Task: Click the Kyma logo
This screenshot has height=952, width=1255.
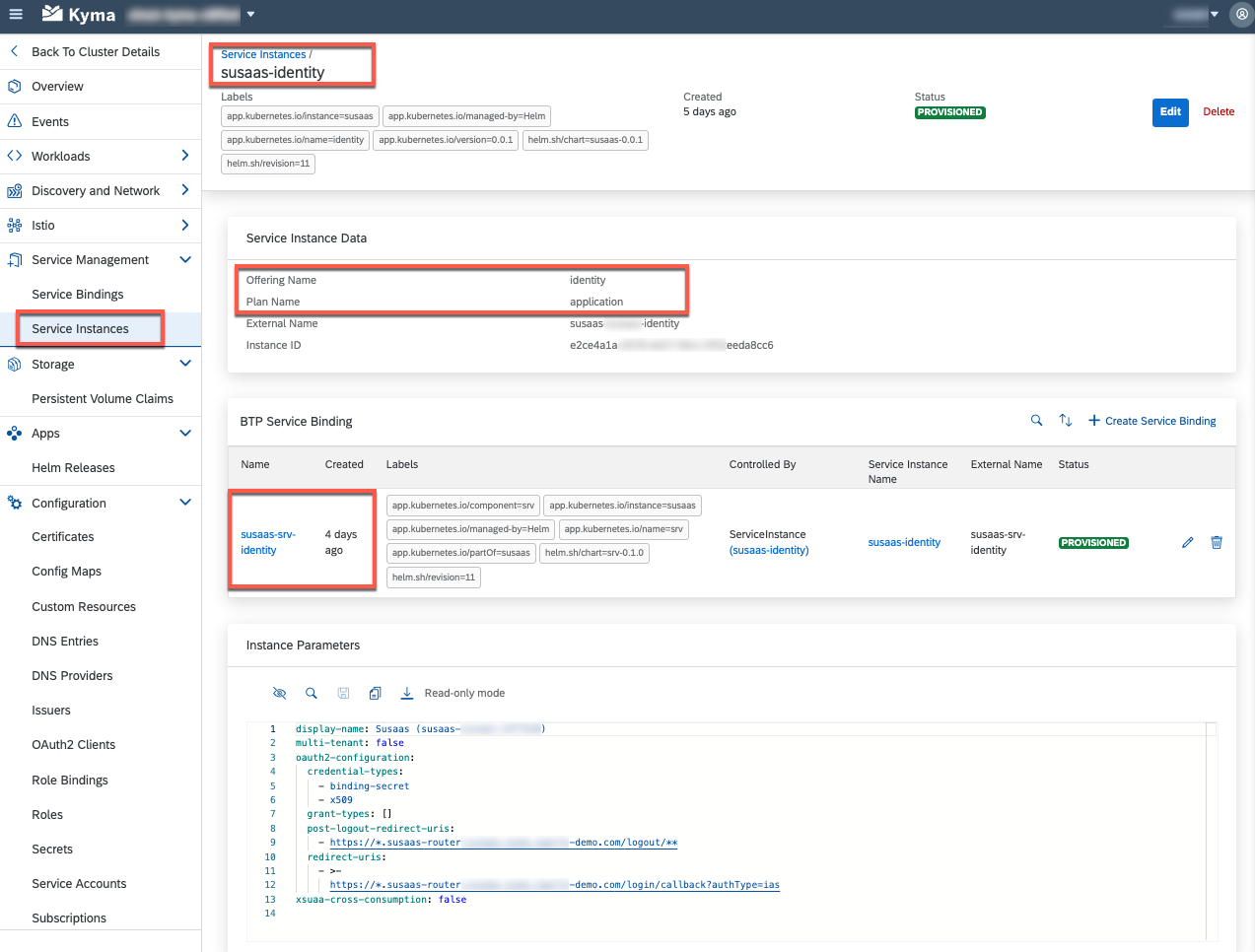Action: point(79,15)
